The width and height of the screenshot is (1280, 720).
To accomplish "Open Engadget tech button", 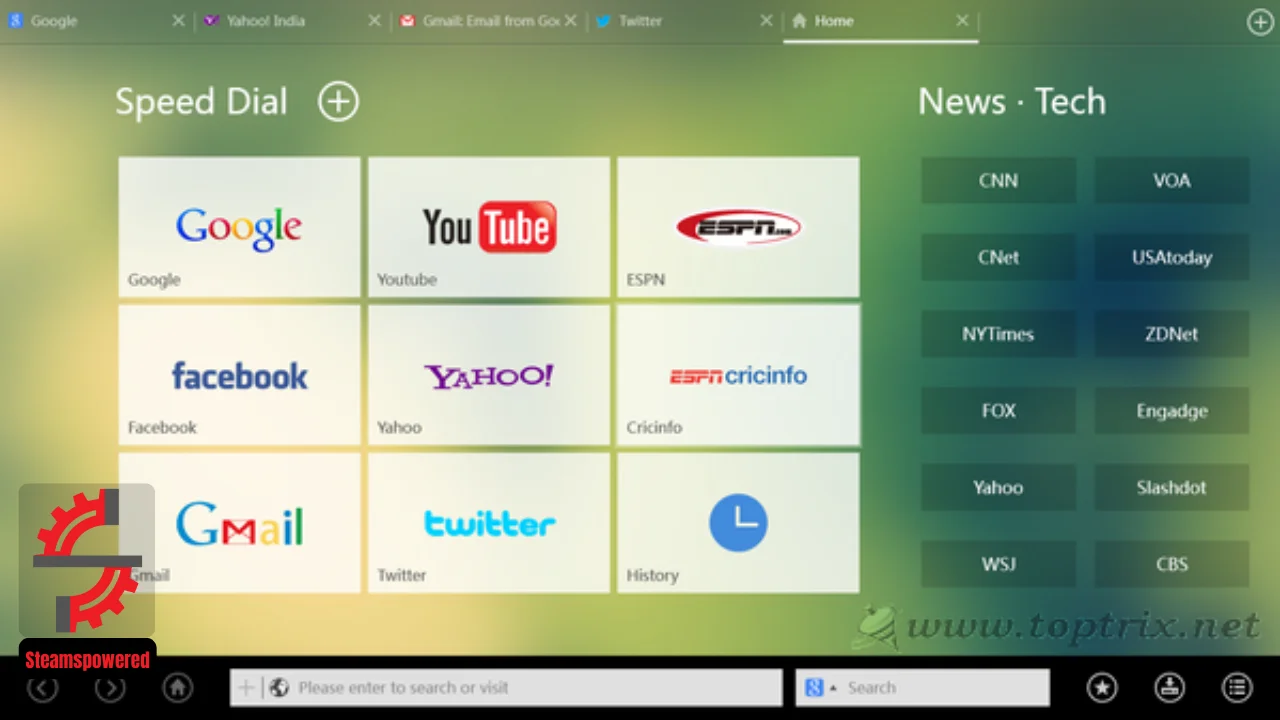I will click(1171, 411).
